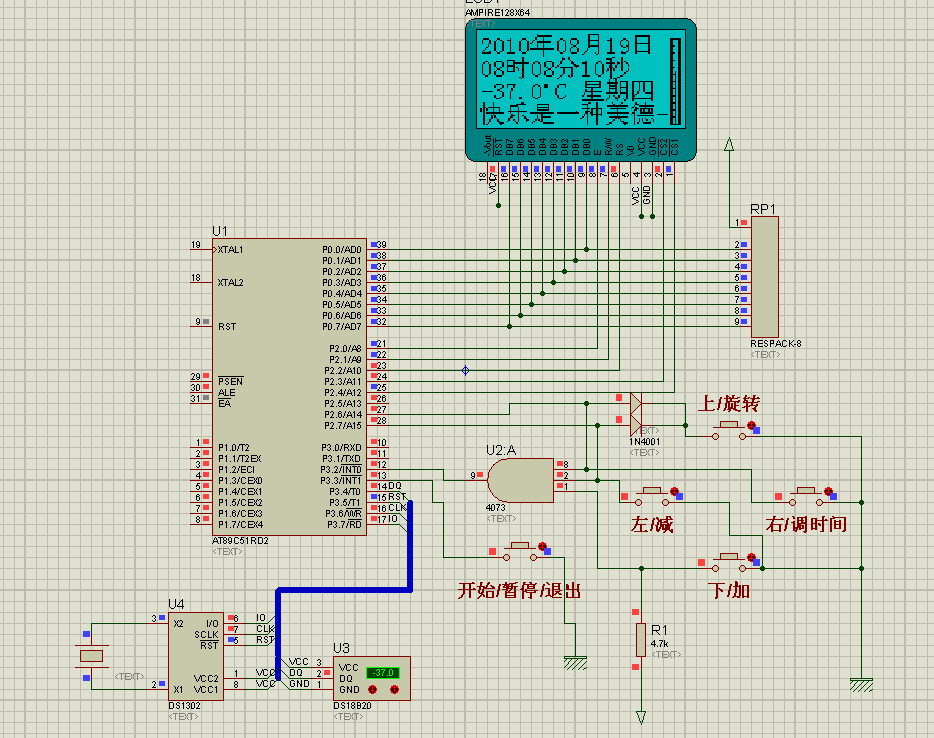Increase DS18B20 temperature with the up-arrow button
The image size is (934, 738).
pos(394,690)
